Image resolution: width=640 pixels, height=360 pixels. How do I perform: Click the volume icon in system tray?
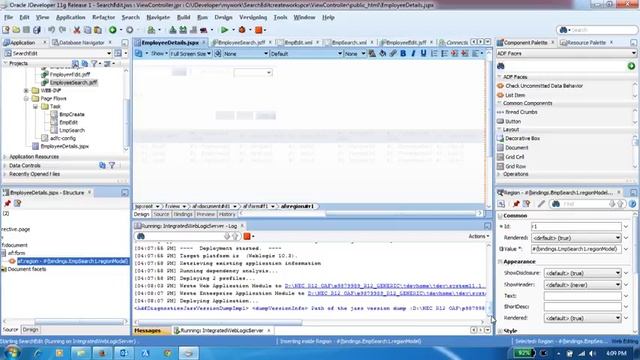tap(592, 353)
